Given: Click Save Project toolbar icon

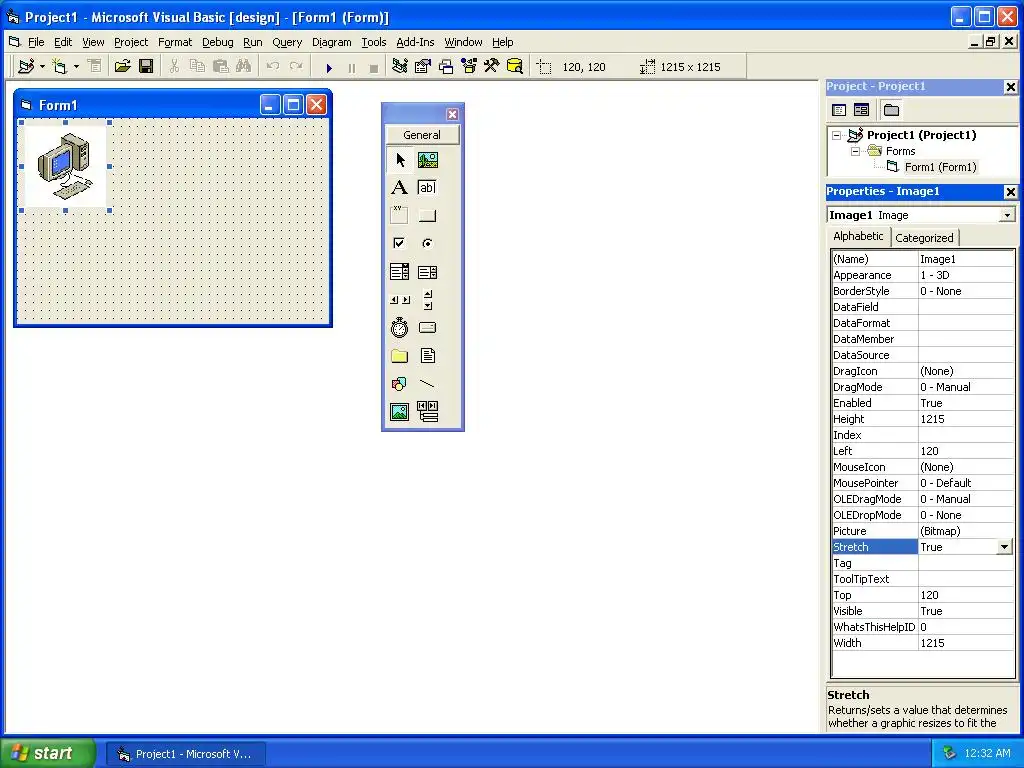Looking at the screenshot, I should point(146,66).
